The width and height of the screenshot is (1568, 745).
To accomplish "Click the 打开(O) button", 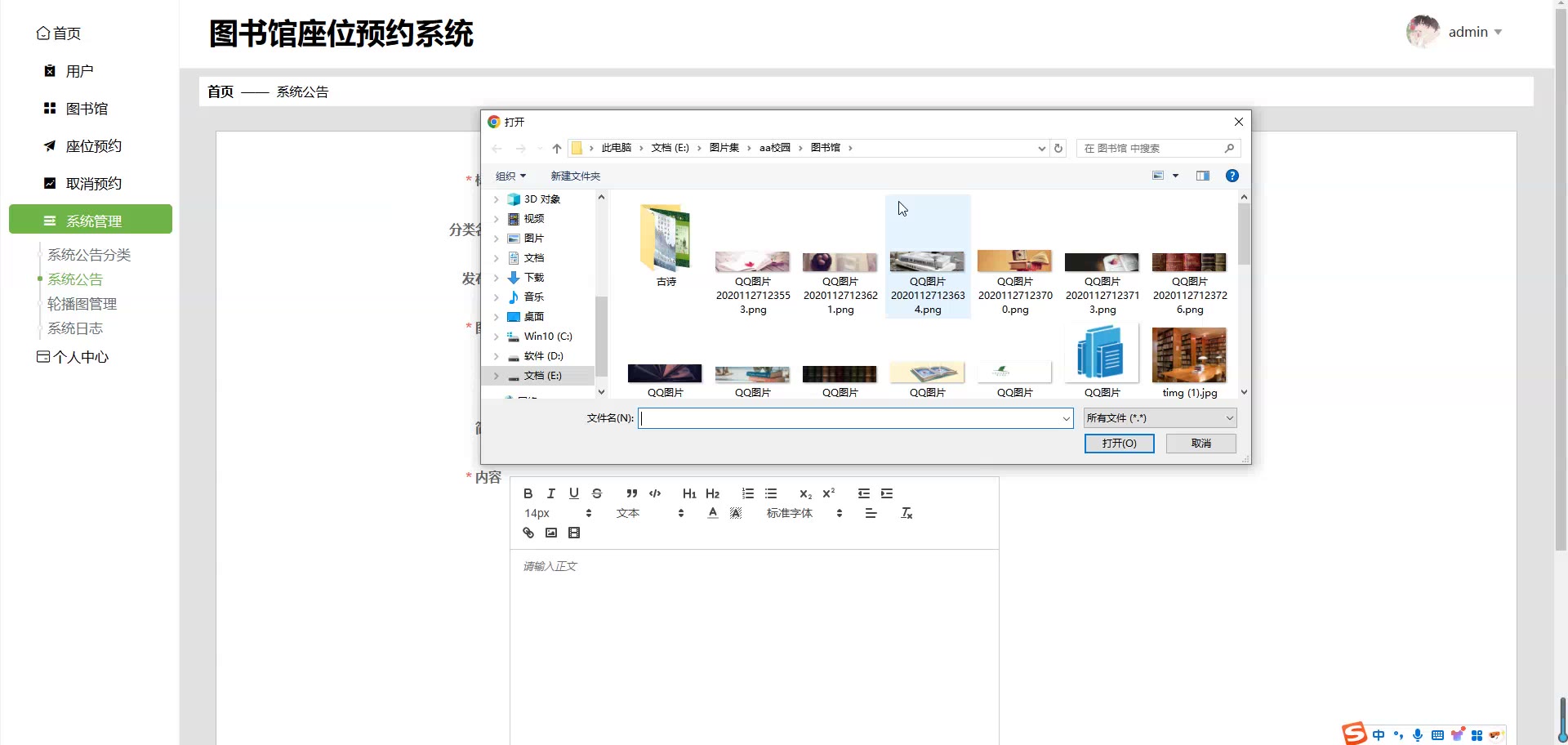I will point(1119,444).
